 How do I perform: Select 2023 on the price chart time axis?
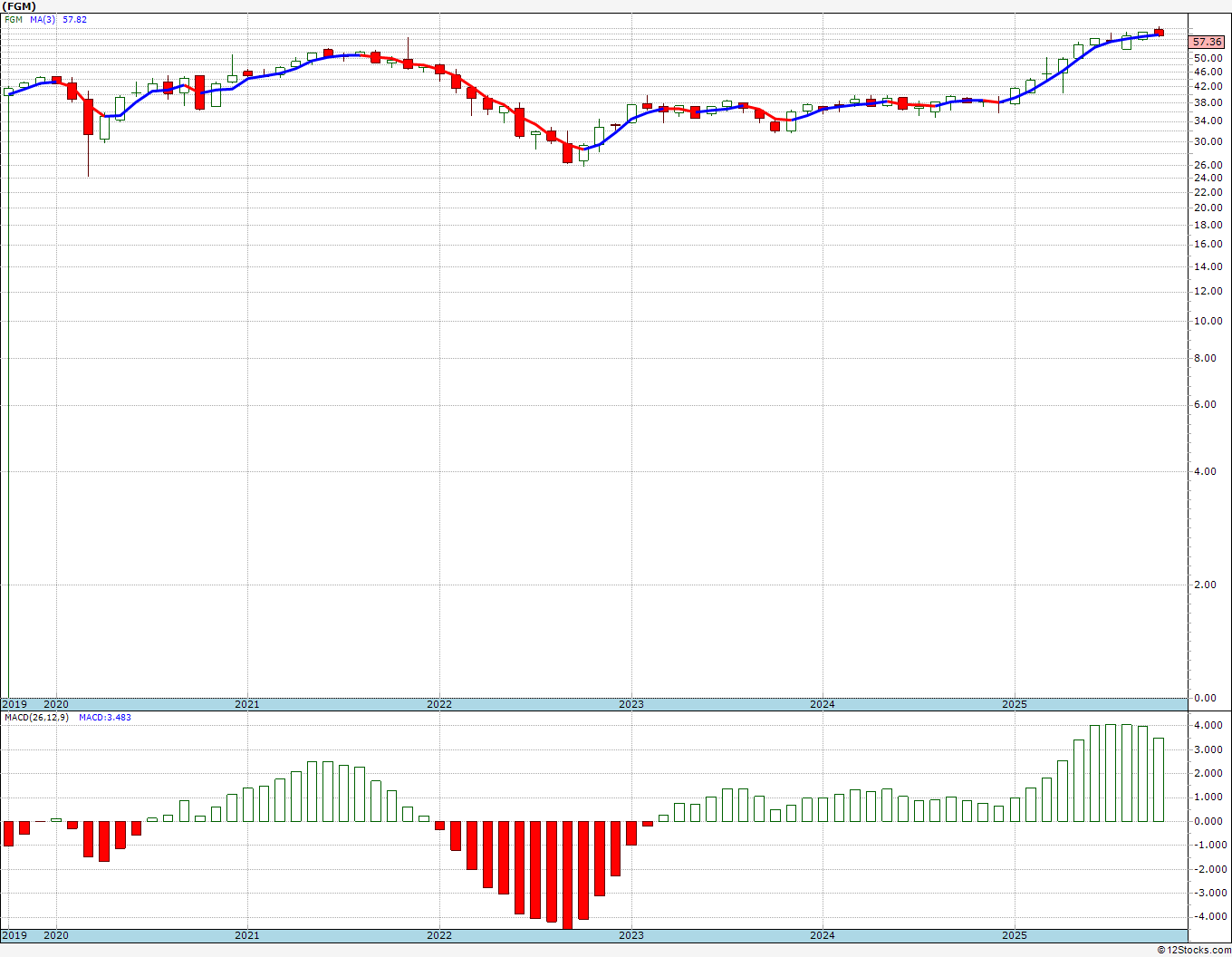[x=631, y=704]
